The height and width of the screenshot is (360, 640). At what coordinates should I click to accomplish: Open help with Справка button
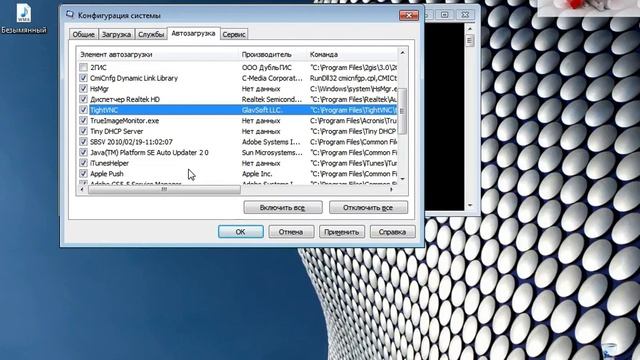(x=392, y=231)
